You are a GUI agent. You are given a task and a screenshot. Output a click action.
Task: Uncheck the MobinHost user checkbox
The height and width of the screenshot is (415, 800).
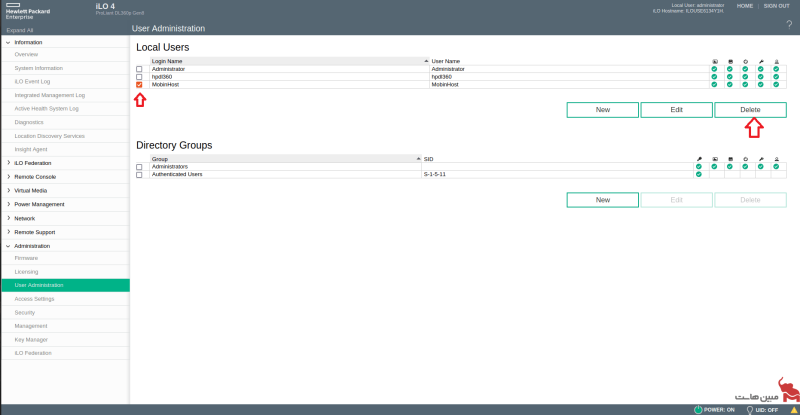[139, 85]
